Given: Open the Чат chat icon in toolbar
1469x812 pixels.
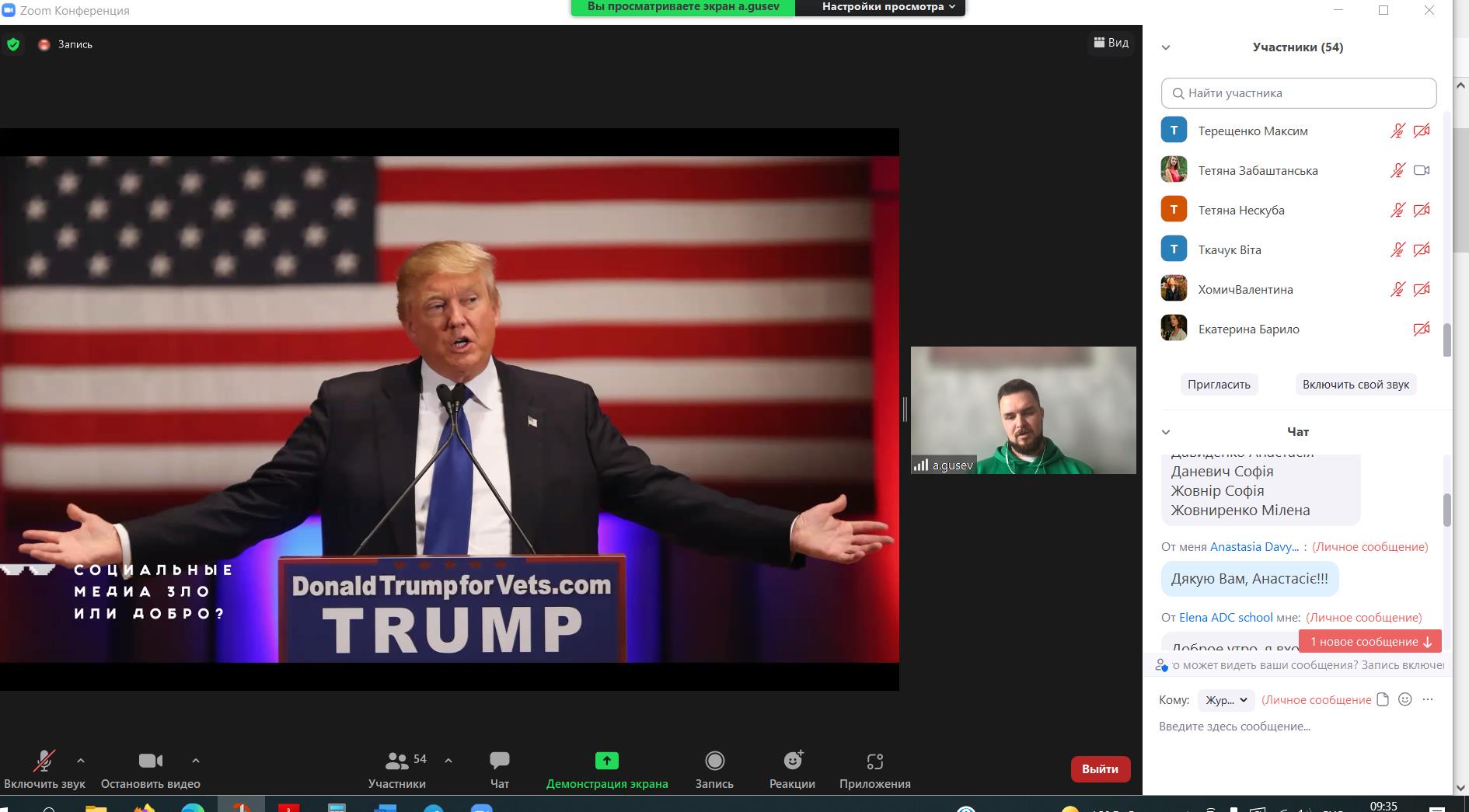Looking at the screenshot, I should (x=499, y=761).
